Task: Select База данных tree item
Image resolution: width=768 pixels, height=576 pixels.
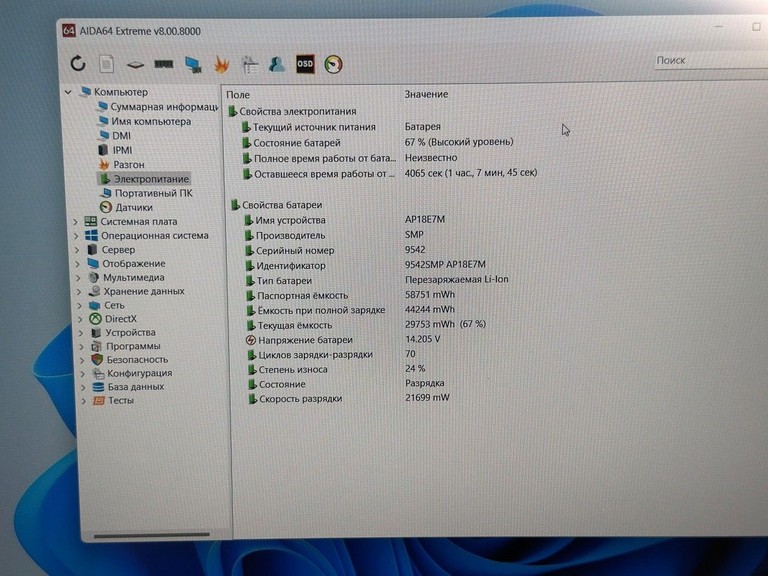Action: pos(129,387)
